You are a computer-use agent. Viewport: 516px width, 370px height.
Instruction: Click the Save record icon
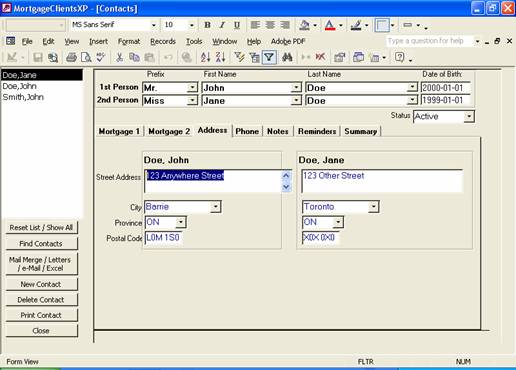(38, 57)
